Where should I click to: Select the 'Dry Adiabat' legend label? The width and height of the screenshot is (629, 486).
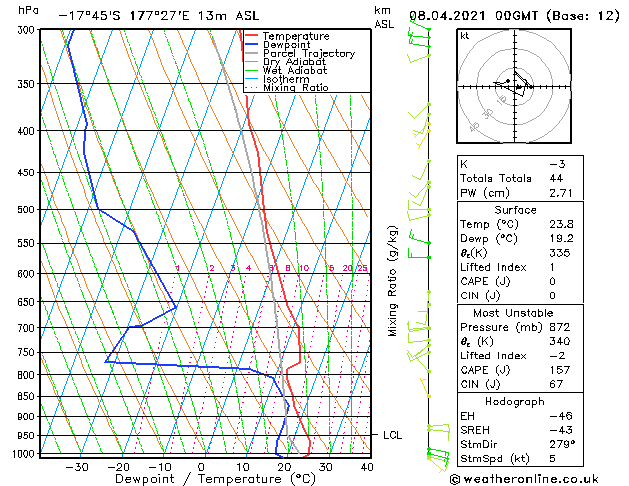coord(294,62)
